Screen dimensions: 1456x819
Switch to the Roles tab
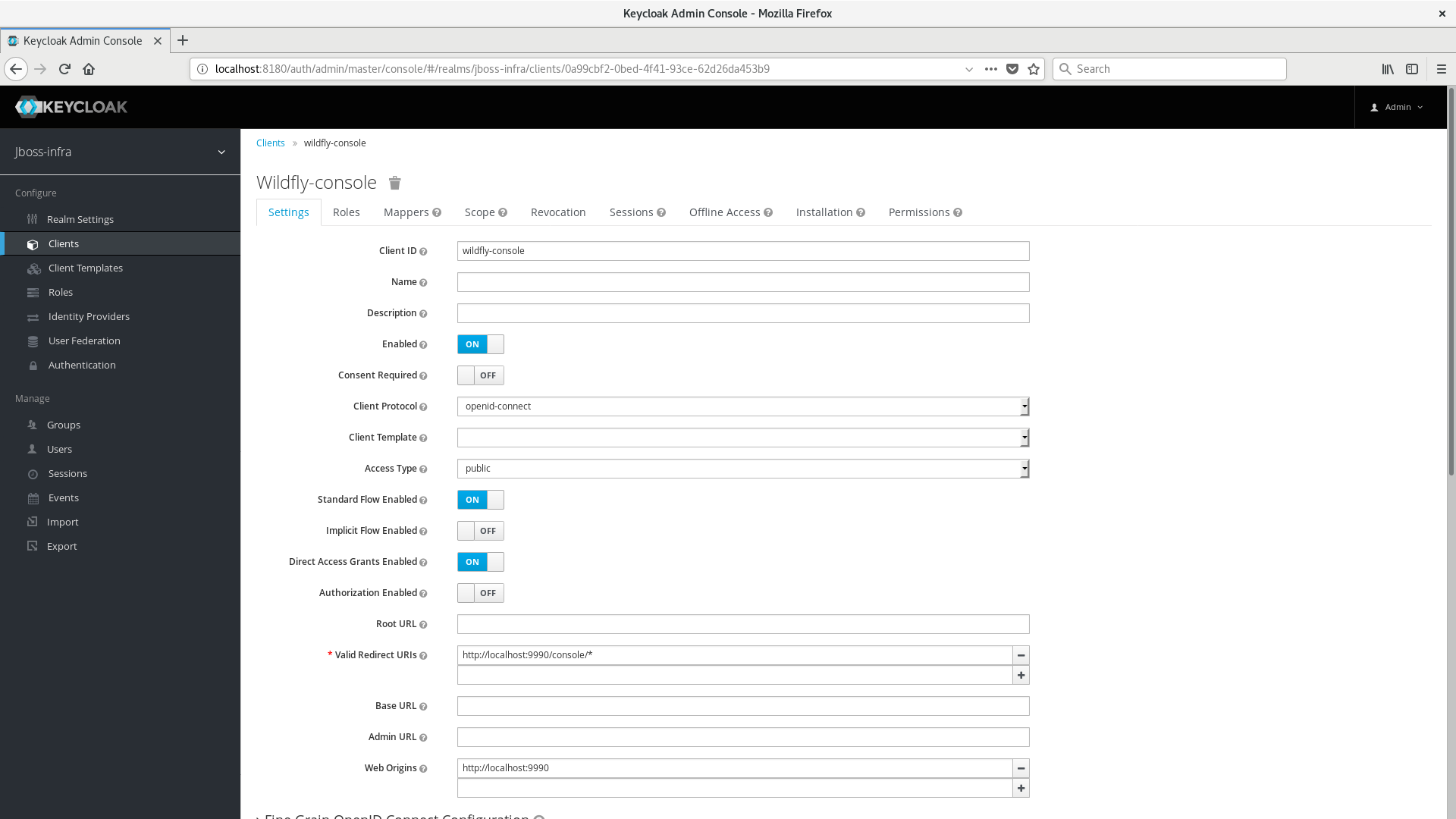[x=346, y=212]
